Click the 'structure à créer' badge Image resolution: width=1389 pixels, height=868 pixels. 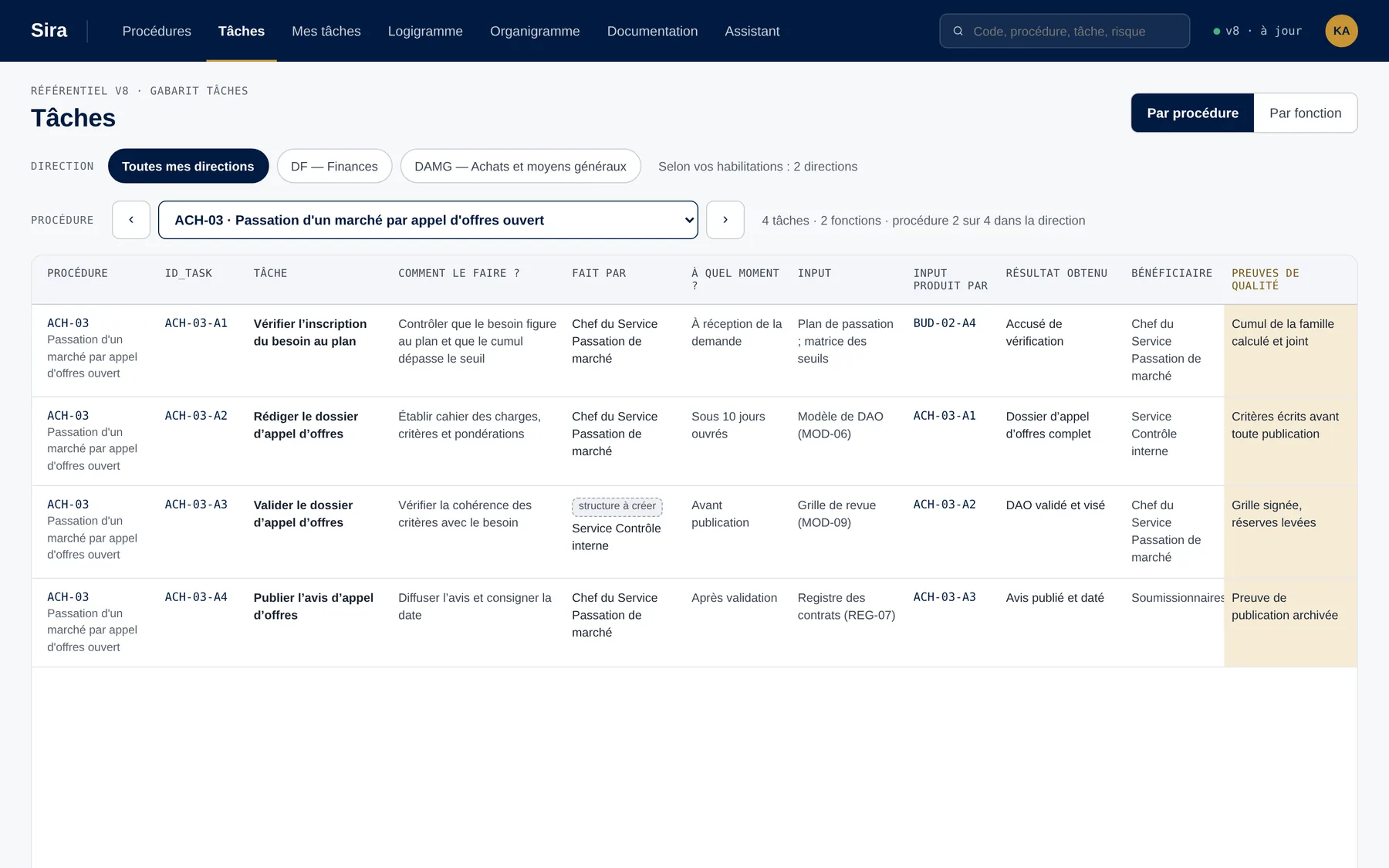coord(617,506)
